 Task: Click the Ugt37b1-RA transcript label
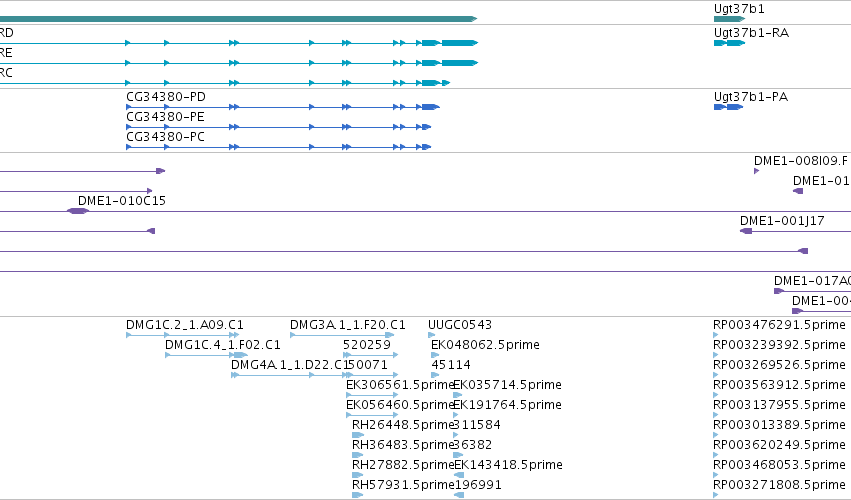[x=751, y=33]
